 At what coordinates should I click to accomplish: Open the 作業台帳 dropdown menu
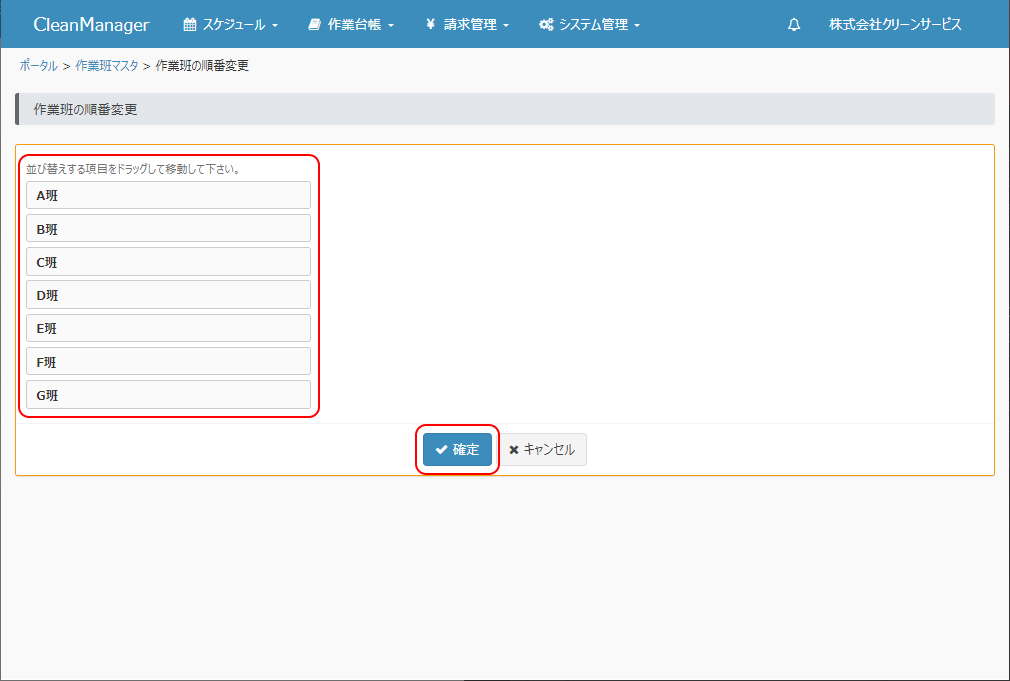coord(351,24)
